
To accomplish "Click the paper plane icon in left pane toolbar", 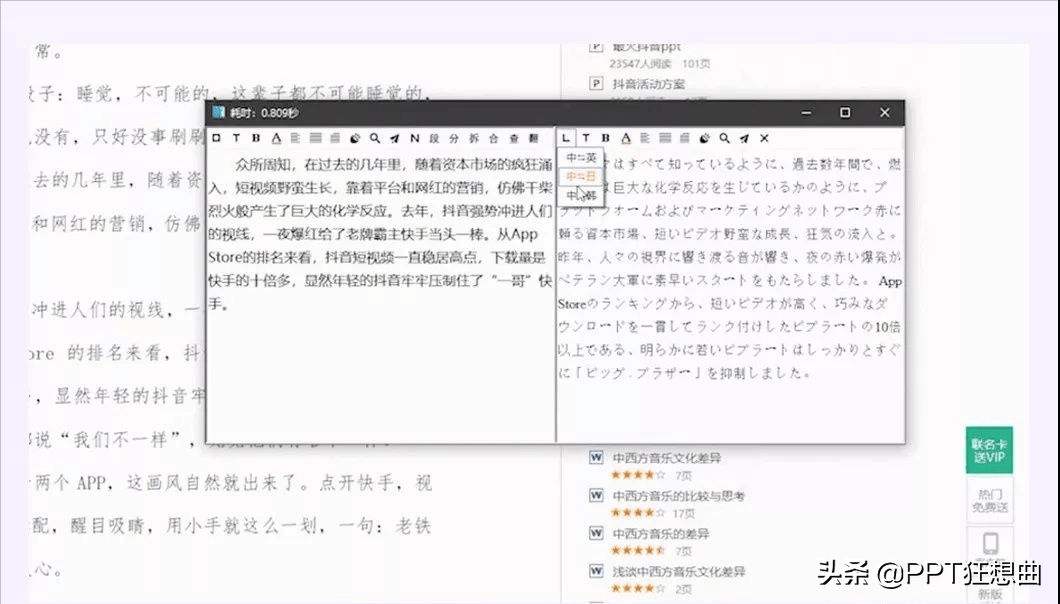I will [395, 138].
